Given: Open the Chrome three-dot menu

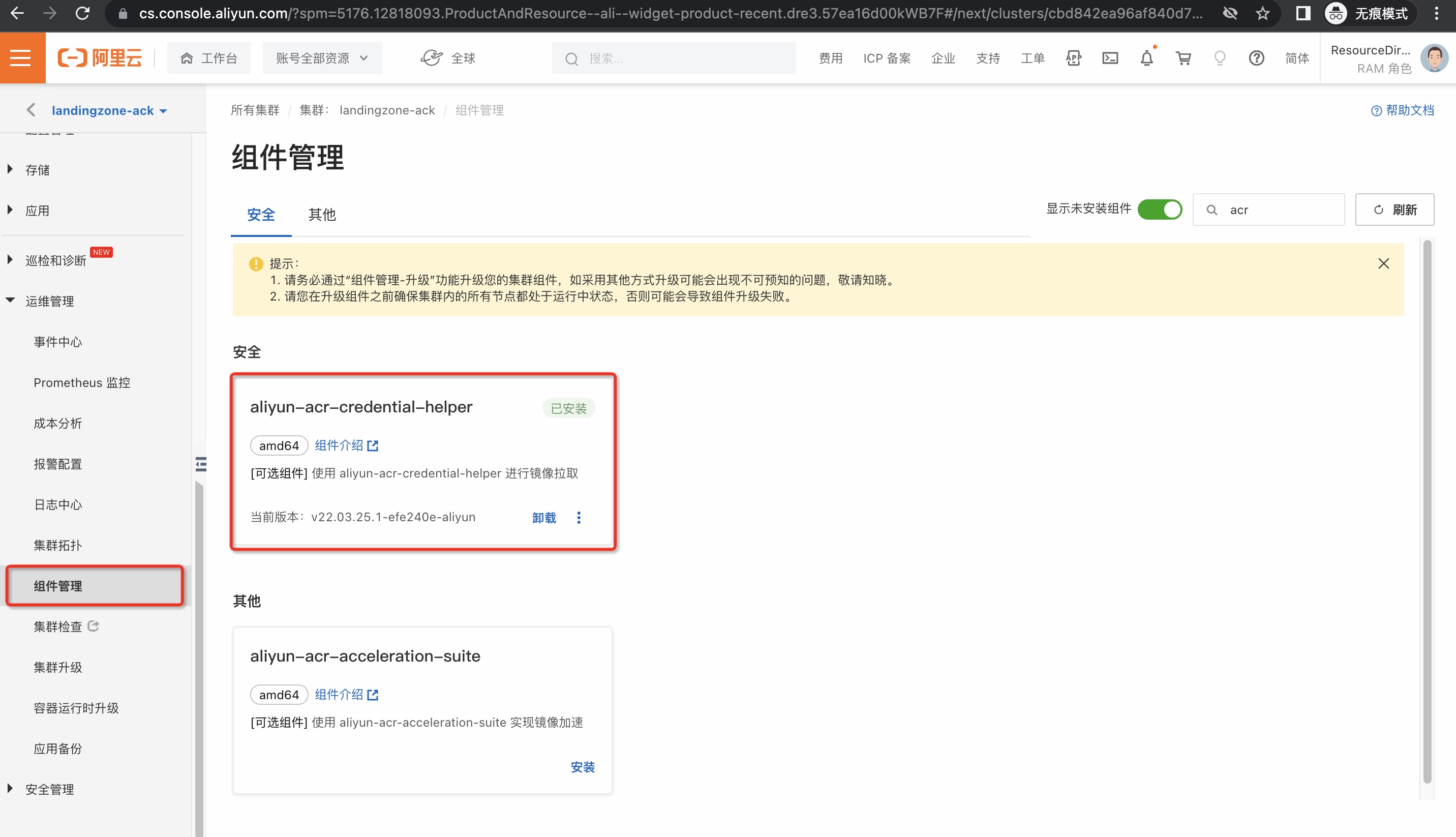Looking at the screenshot, I should point(1437,13).
